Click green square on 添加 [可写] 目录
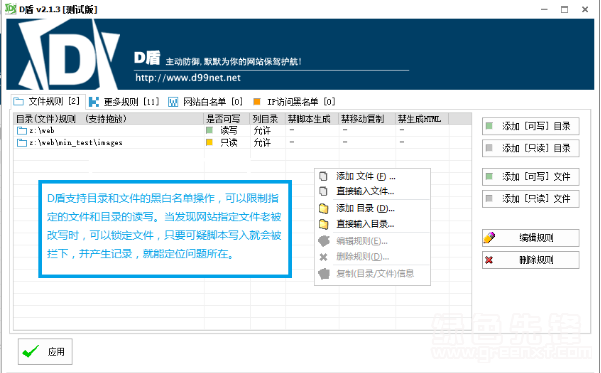601x373 pixels. [489, 126]
